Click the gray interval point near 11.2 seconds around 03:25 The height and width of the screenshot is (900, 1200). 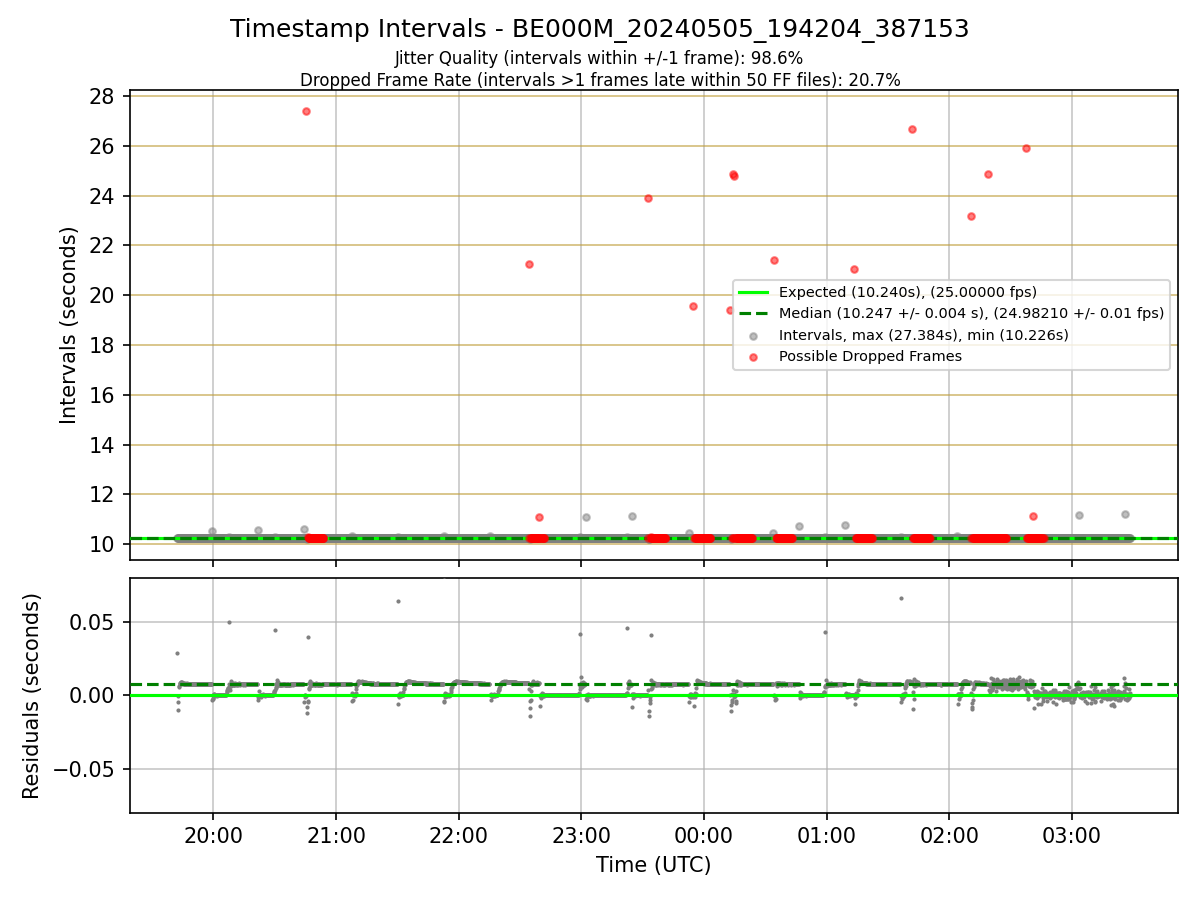tap(1125, 514)
